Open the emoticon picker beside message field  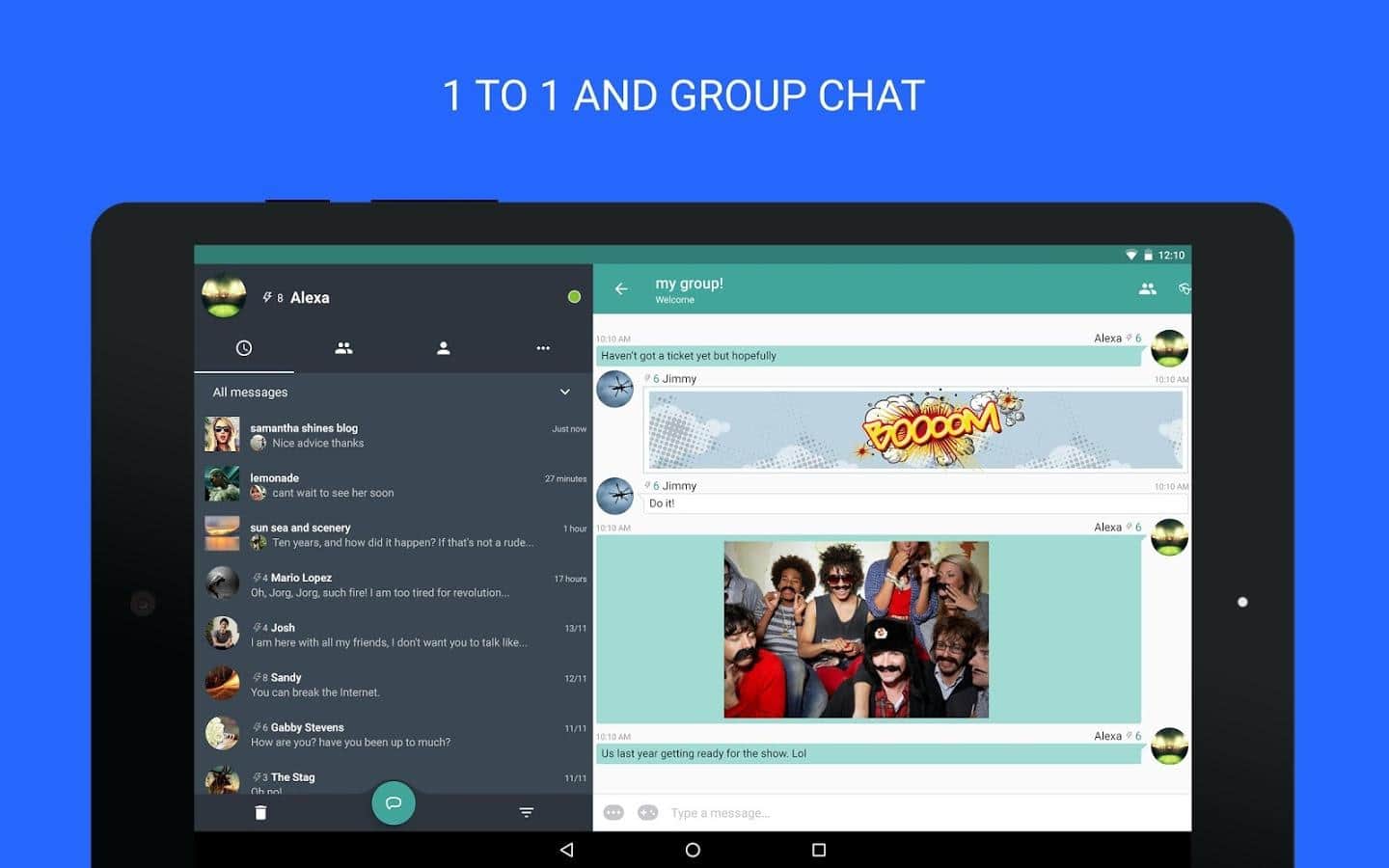click(x=613, y=813)
